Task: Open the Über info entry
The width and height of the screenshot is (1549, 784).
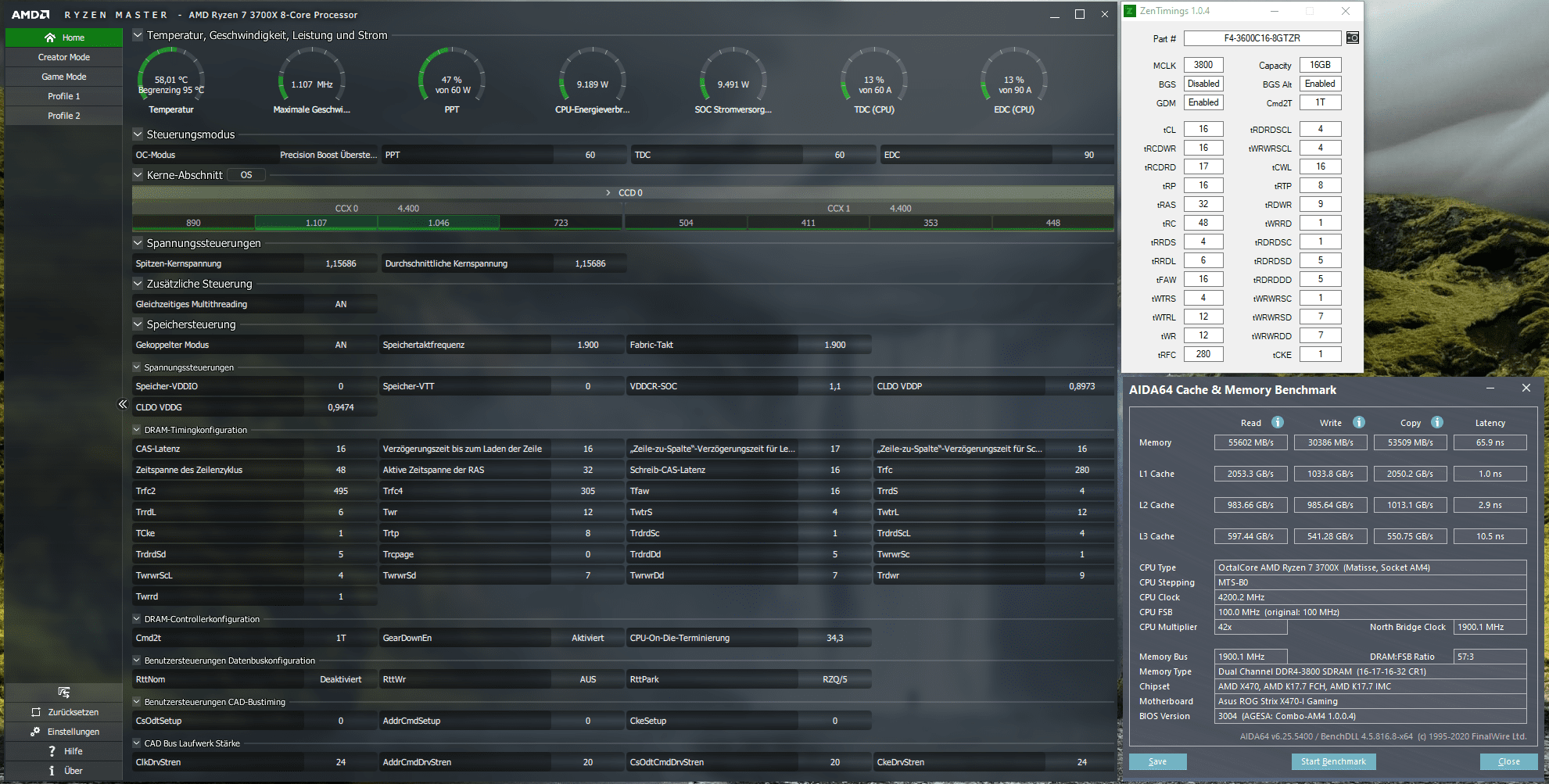Action: pyautogui.click(x=64, y=771)
